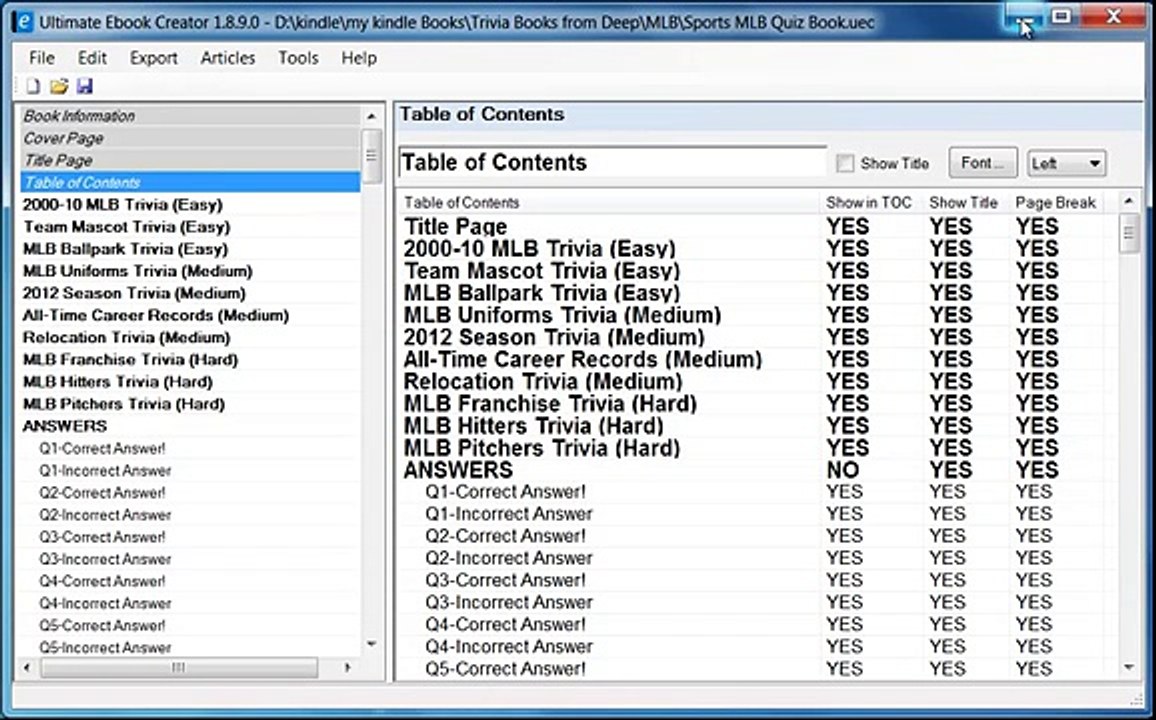Click the table vertical scrollbar thumb

click(1128, 234)
